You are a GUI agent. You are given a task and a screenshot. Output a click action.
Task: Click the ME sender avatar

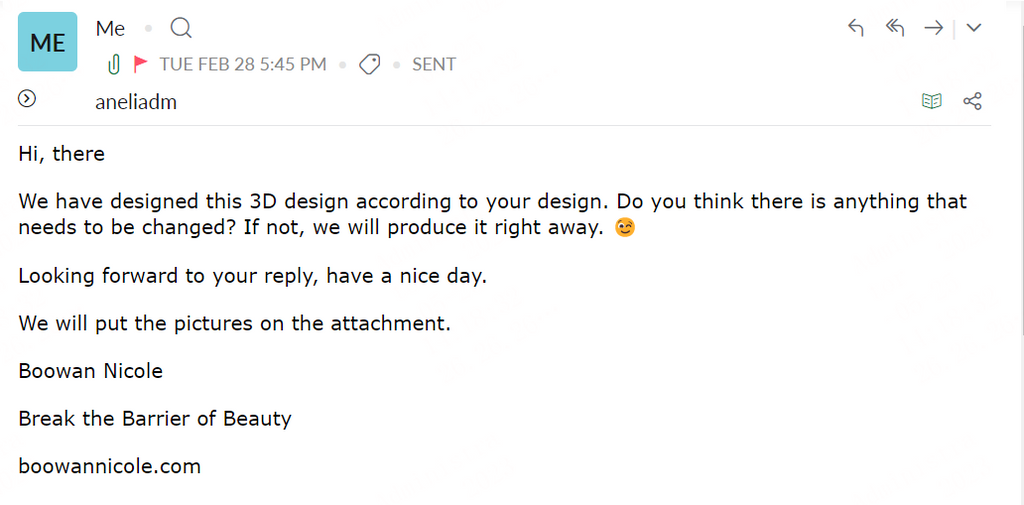click(47, 42)
